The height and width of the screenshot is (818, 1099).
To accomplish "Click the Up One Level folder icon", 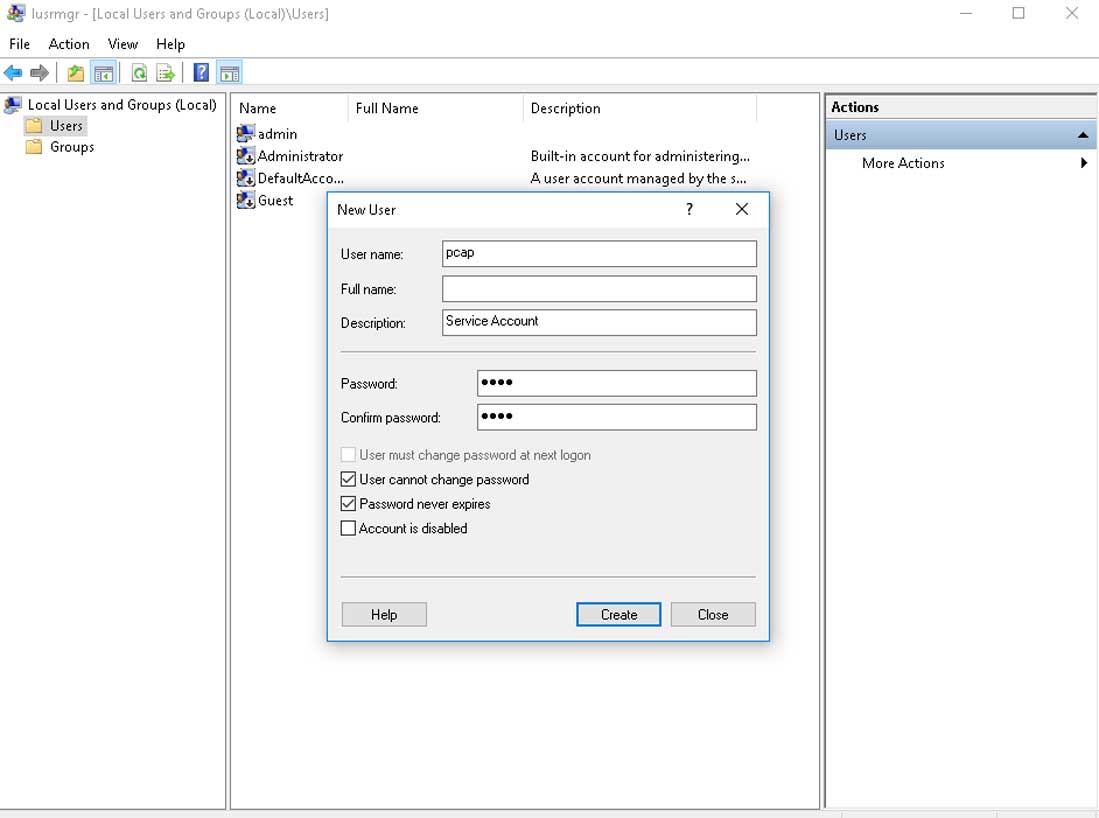I will 76,73.
